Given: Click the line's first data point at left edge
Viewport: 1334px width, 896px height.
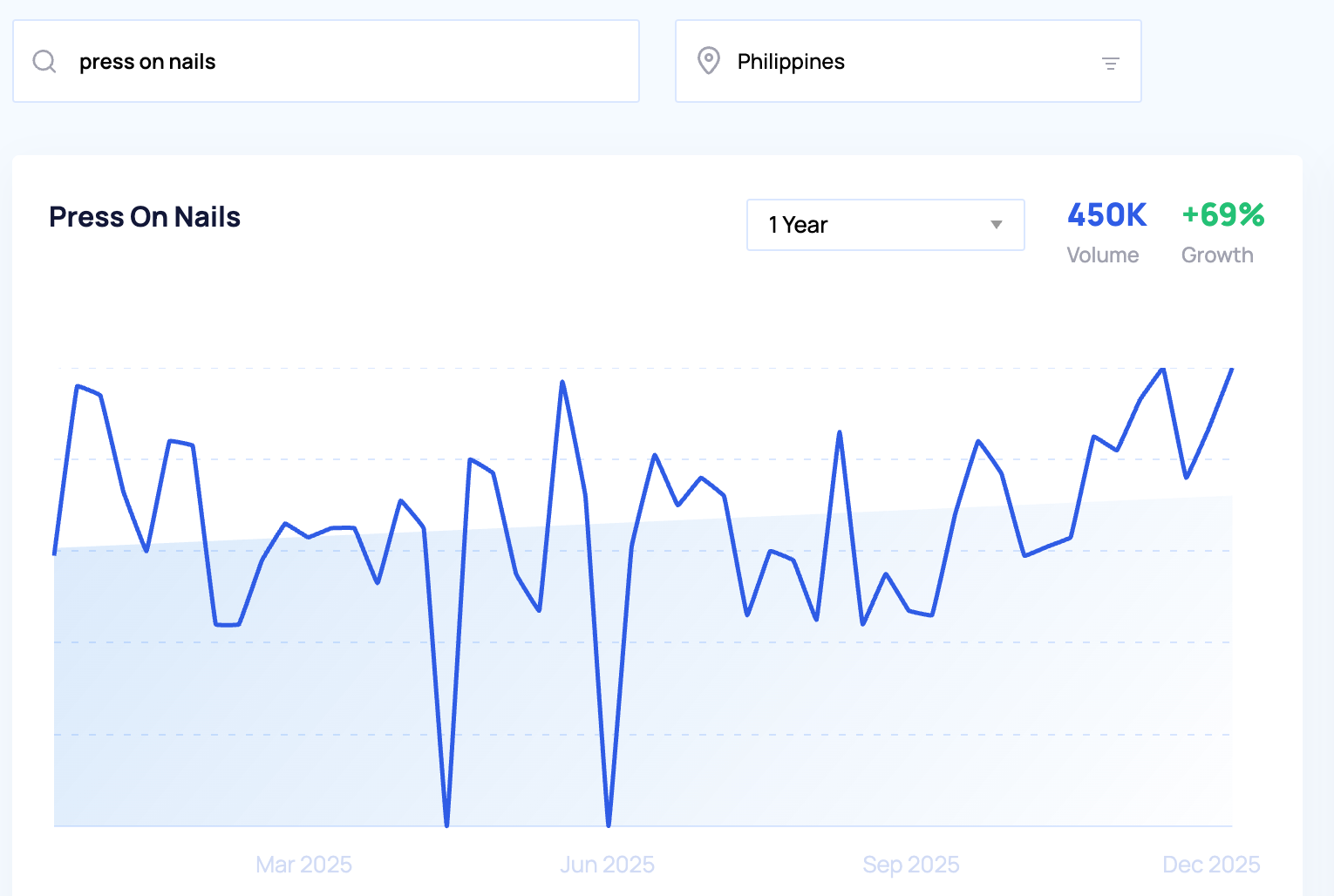Looking at the screenshot, I should pos(55,553).
